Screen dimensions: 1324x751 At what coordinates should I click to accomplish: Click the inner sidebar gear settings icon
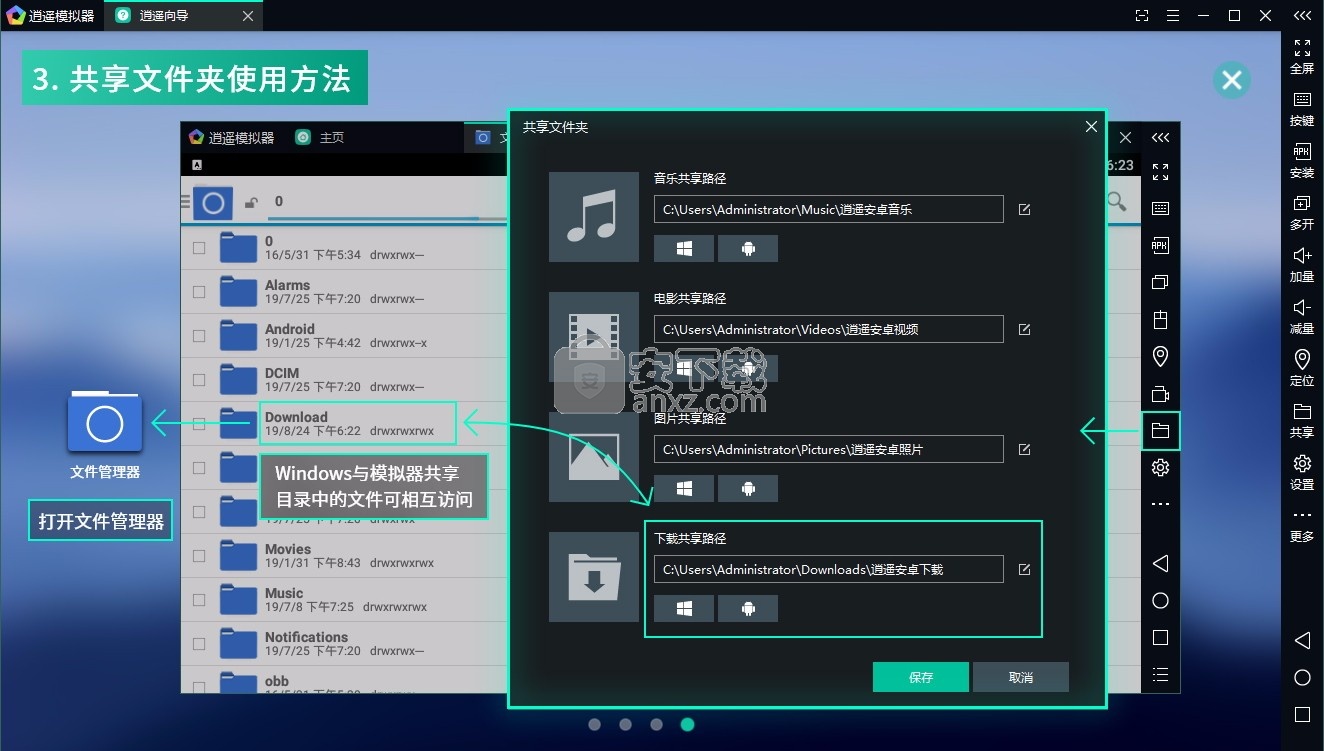[x=1160, y=467]
